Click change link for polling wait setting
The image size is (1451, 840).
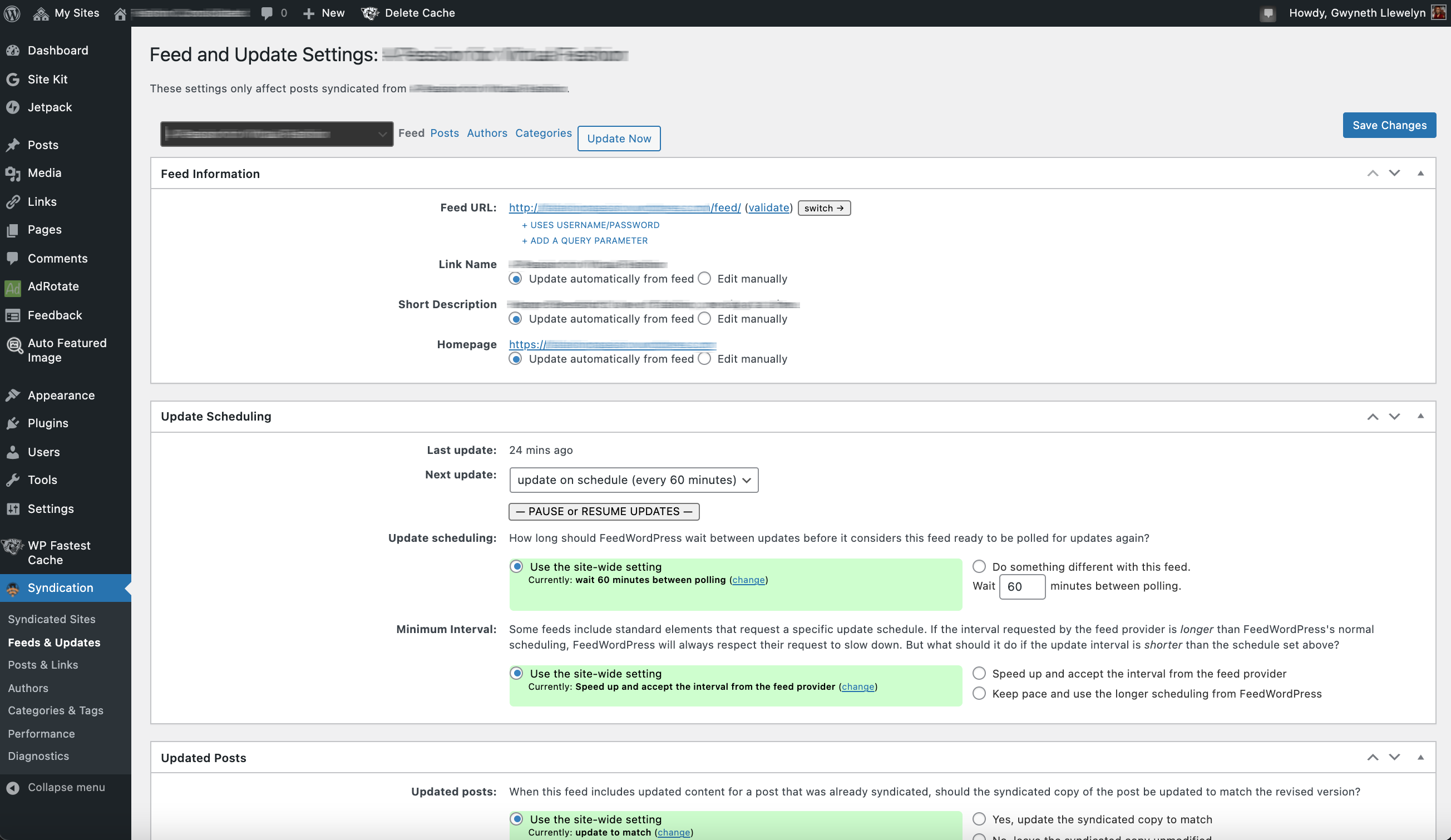click(748, 580)
